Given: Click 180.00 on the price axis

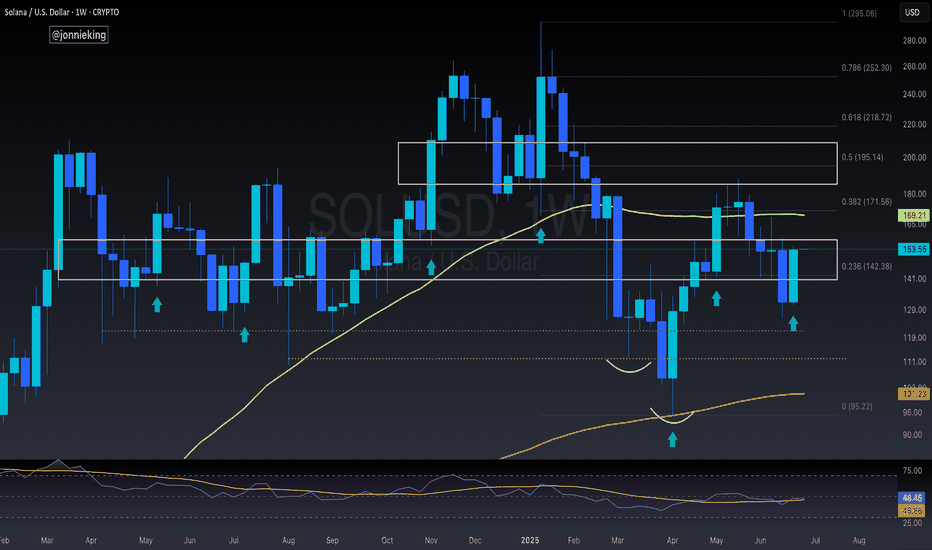Looking at the screenshot, I should pos(914,194).
